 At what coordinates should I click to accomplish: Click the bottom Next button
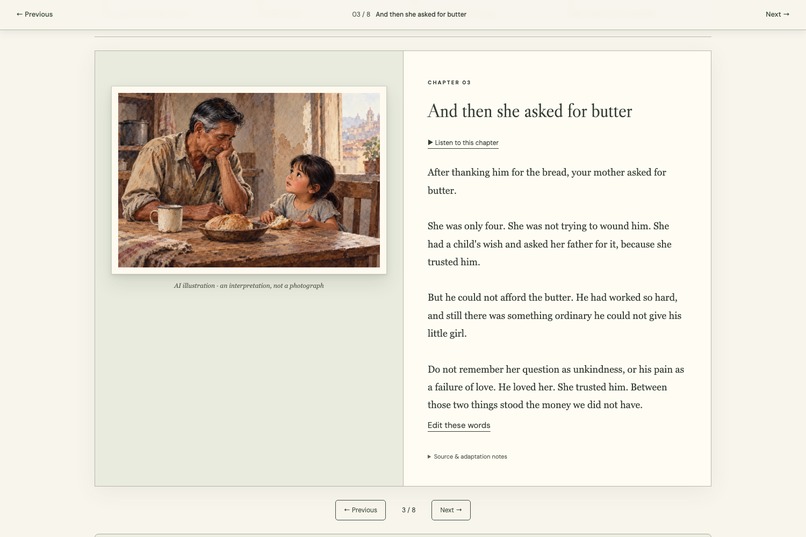[x=451, y=510]
